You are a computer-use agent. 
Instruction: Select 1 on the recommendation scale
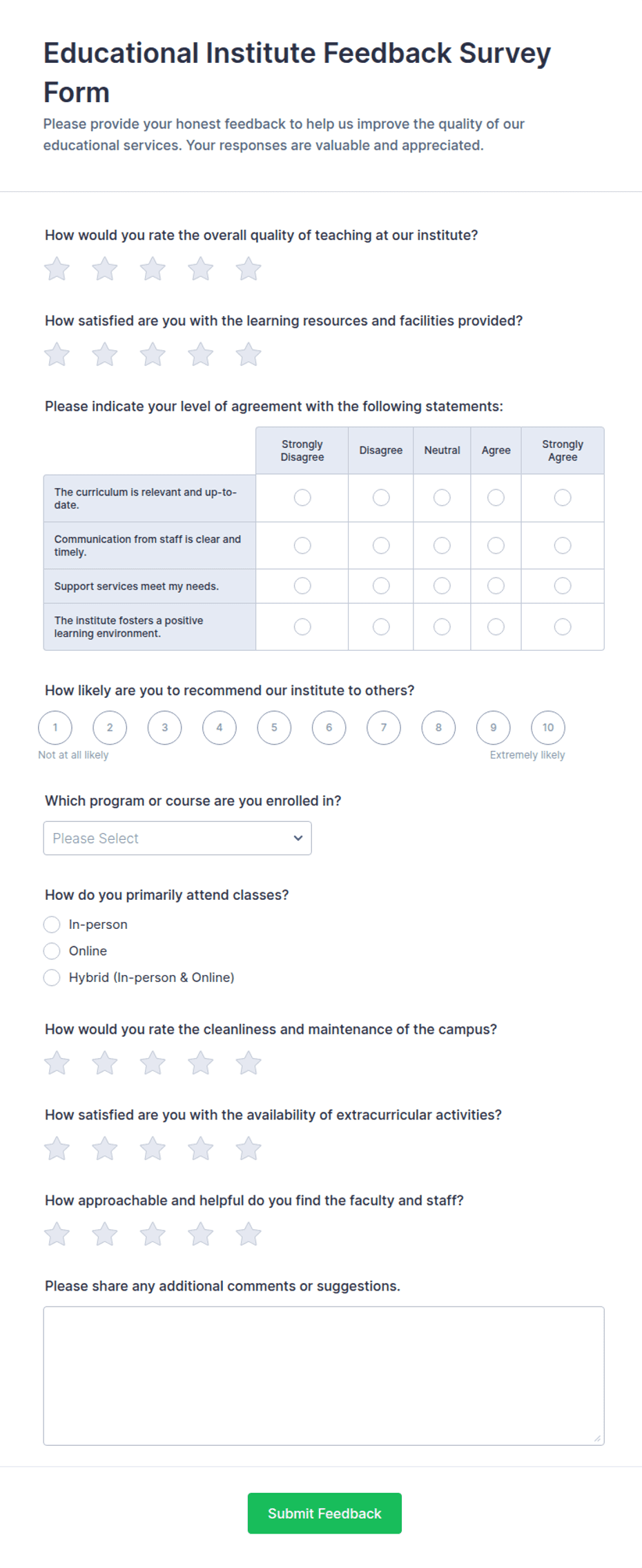55,727
